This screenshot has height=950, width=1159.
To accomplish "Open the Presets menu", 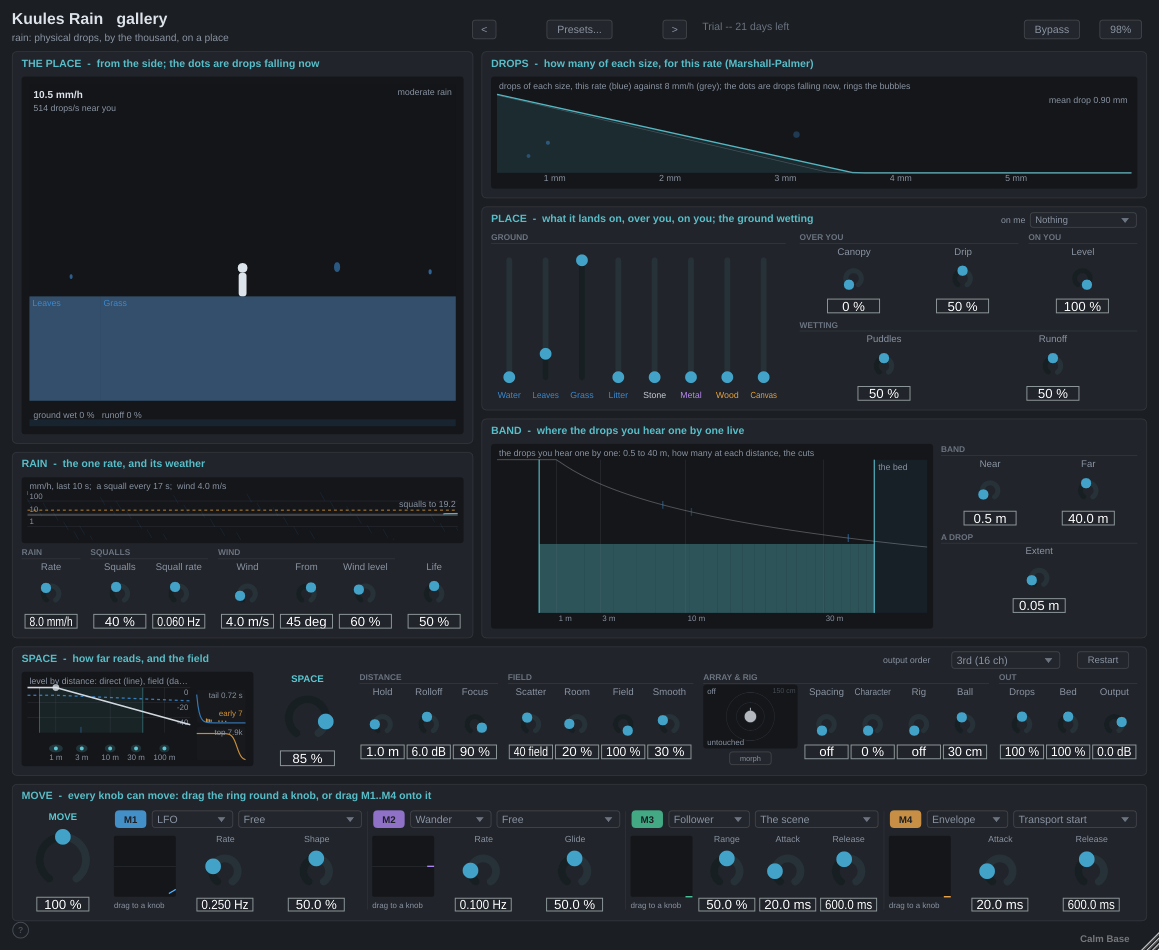I will pos(580,30).
